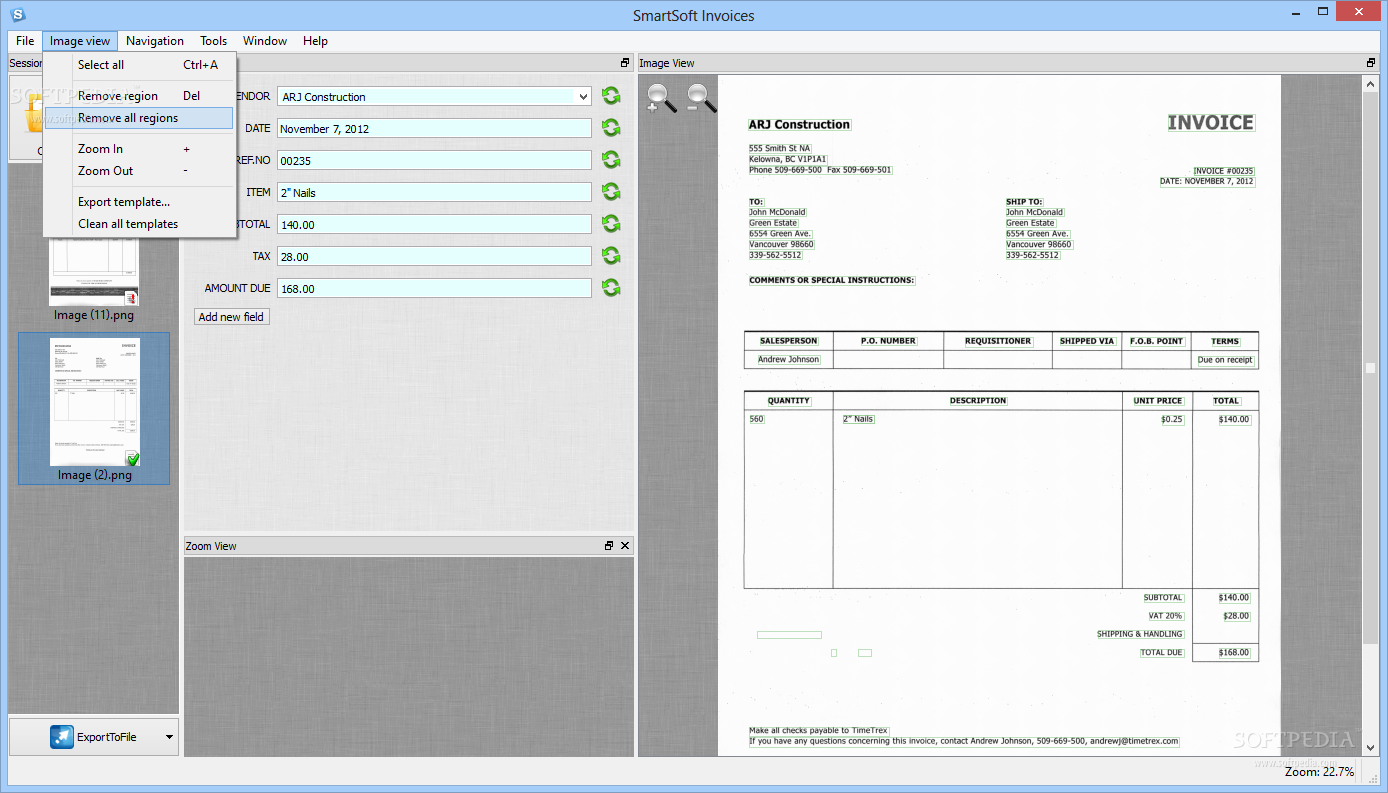Choose Zoom Out from the menu
The image size is (1388, 793).
(x=139, y=171)
